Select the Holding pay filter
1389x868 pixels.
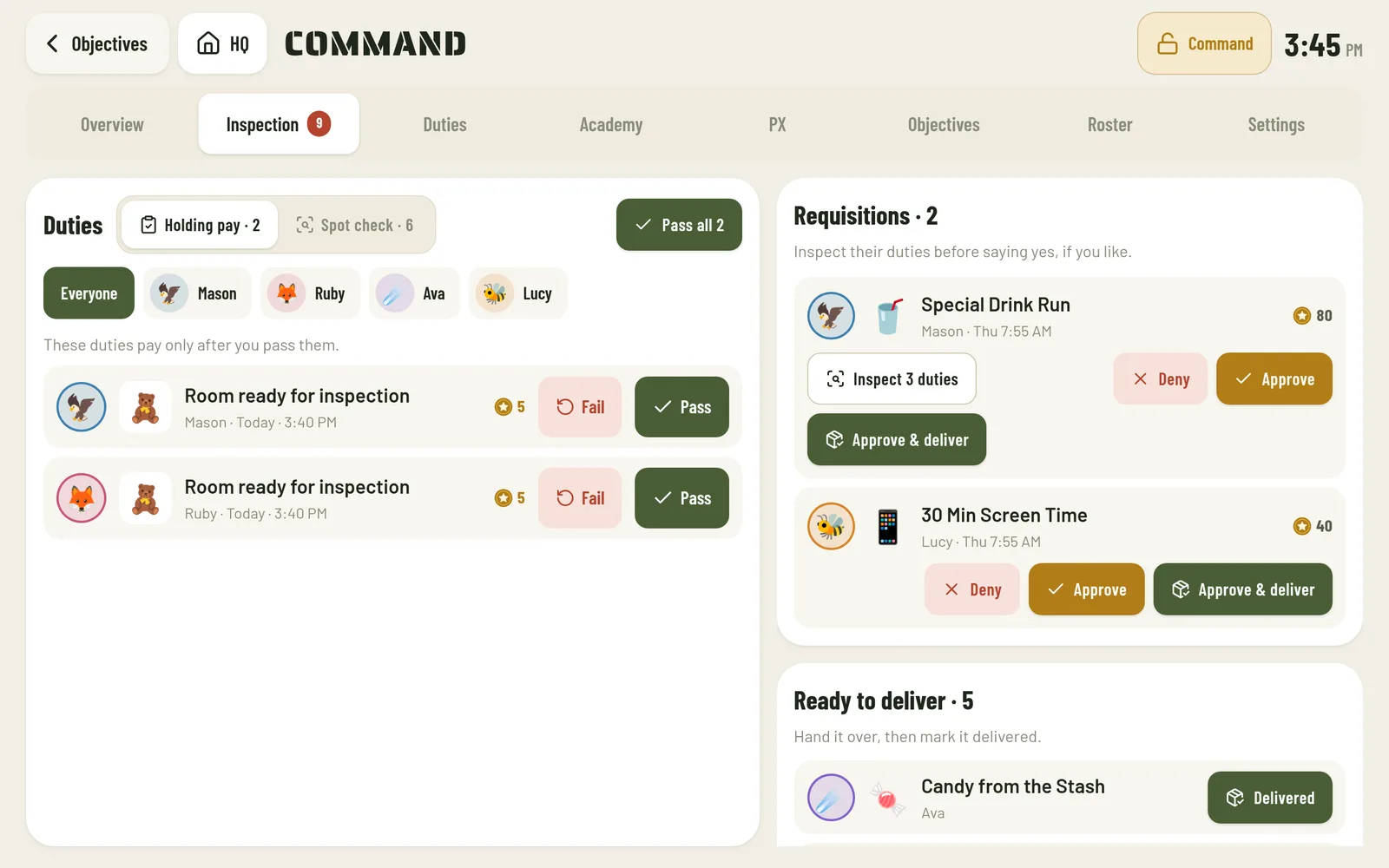click(x=200, y=225)
